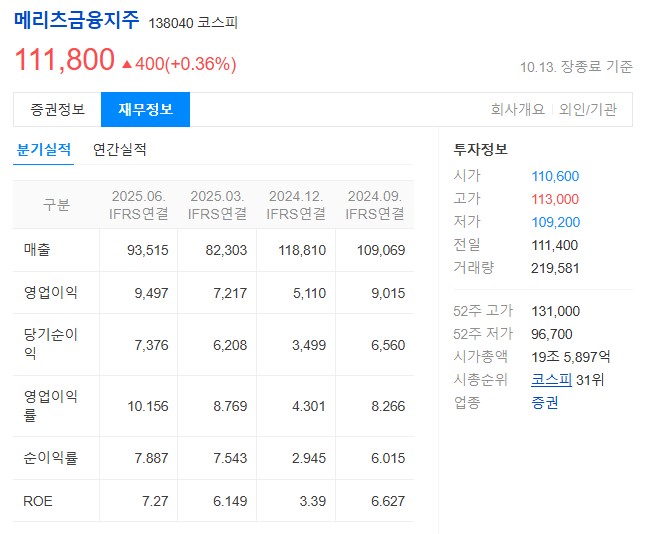This screenshot has height=534, width=645.
Task: Click the 시가총액 value 19조 5,897억
Action: (x=571, y=357)
